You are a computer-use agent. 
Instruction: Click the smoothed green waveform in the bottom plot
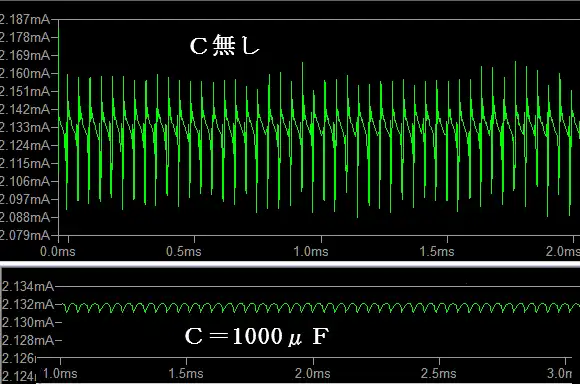click(x=320, y=308)
